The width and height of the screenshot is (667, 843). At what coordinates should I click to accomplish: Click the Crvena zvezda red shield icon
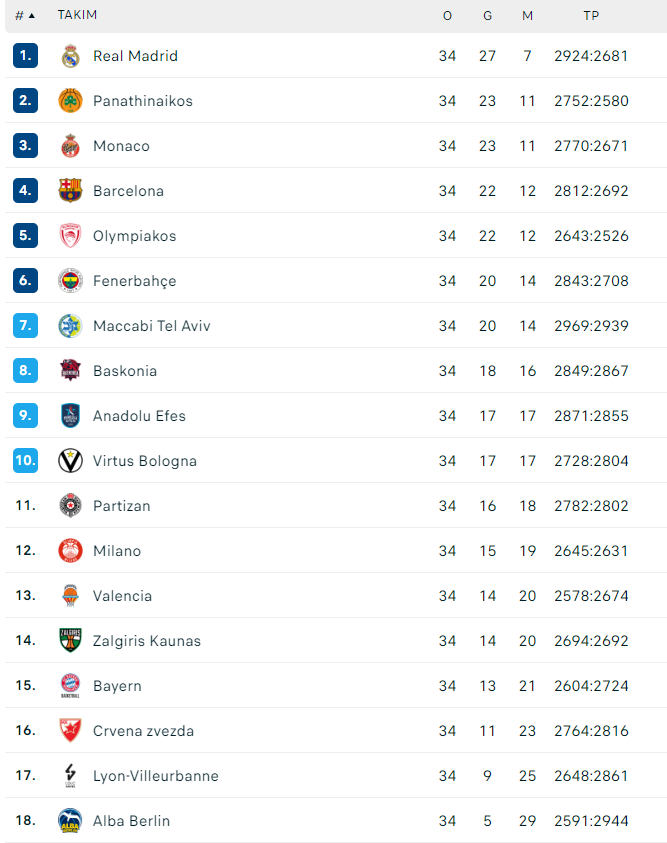pos(70,730)
